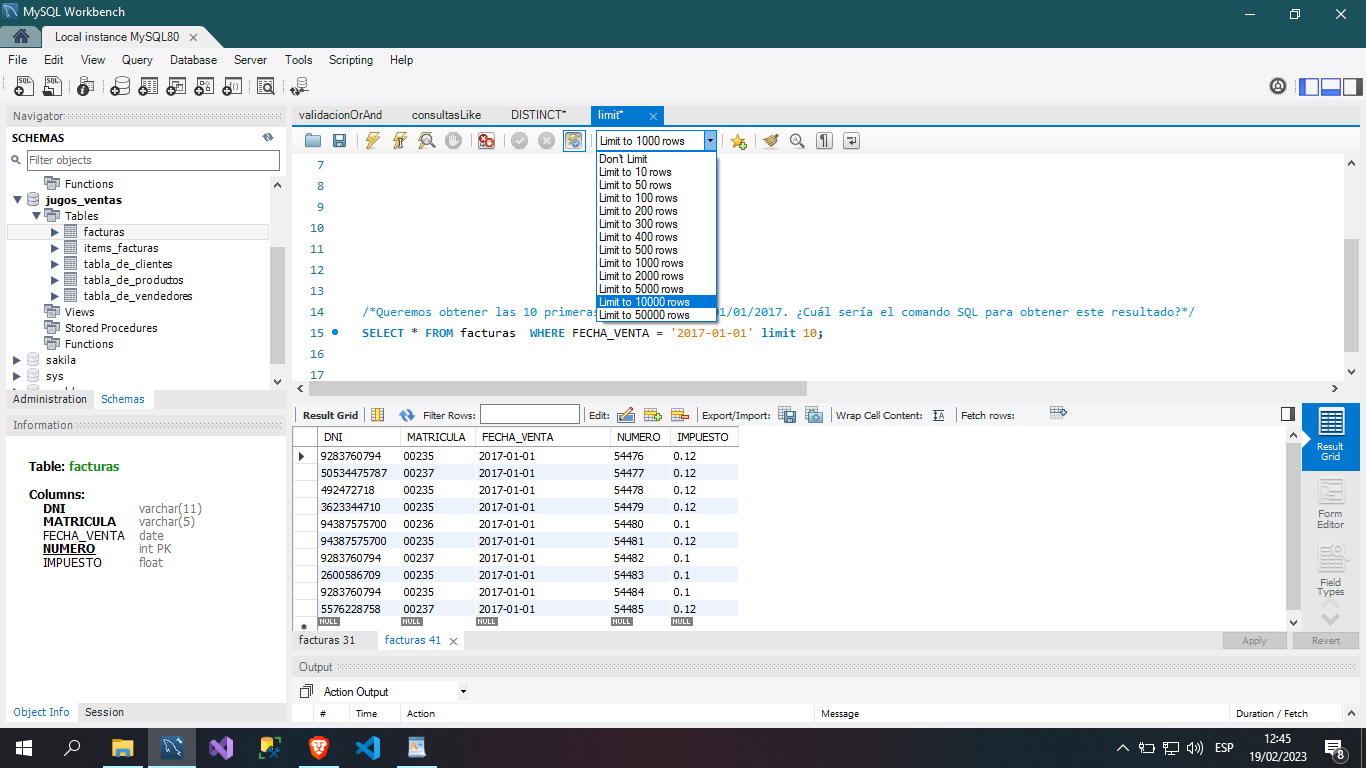1366x768 pixels.
Task: Open script file folder icon in editor toolbar
Action: point(313,141)
